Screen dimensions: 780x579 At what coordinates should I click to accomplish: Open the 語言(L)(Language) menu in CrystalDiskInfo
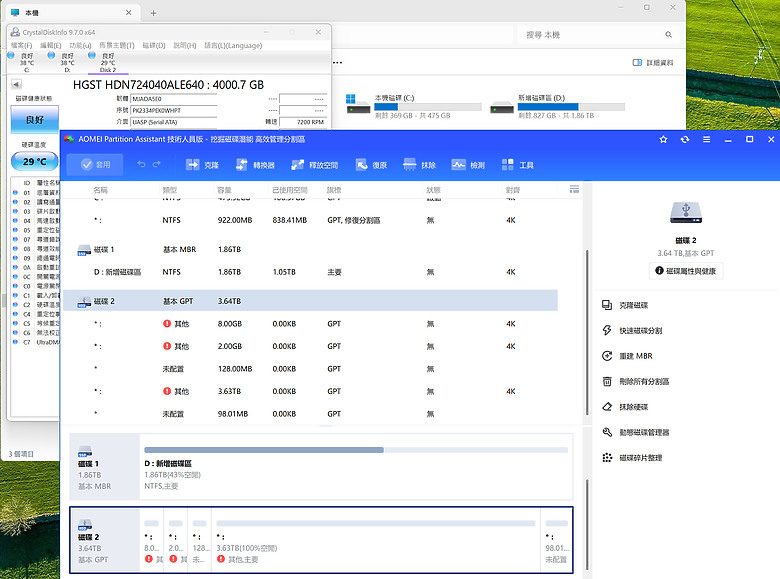click(233, 45)
